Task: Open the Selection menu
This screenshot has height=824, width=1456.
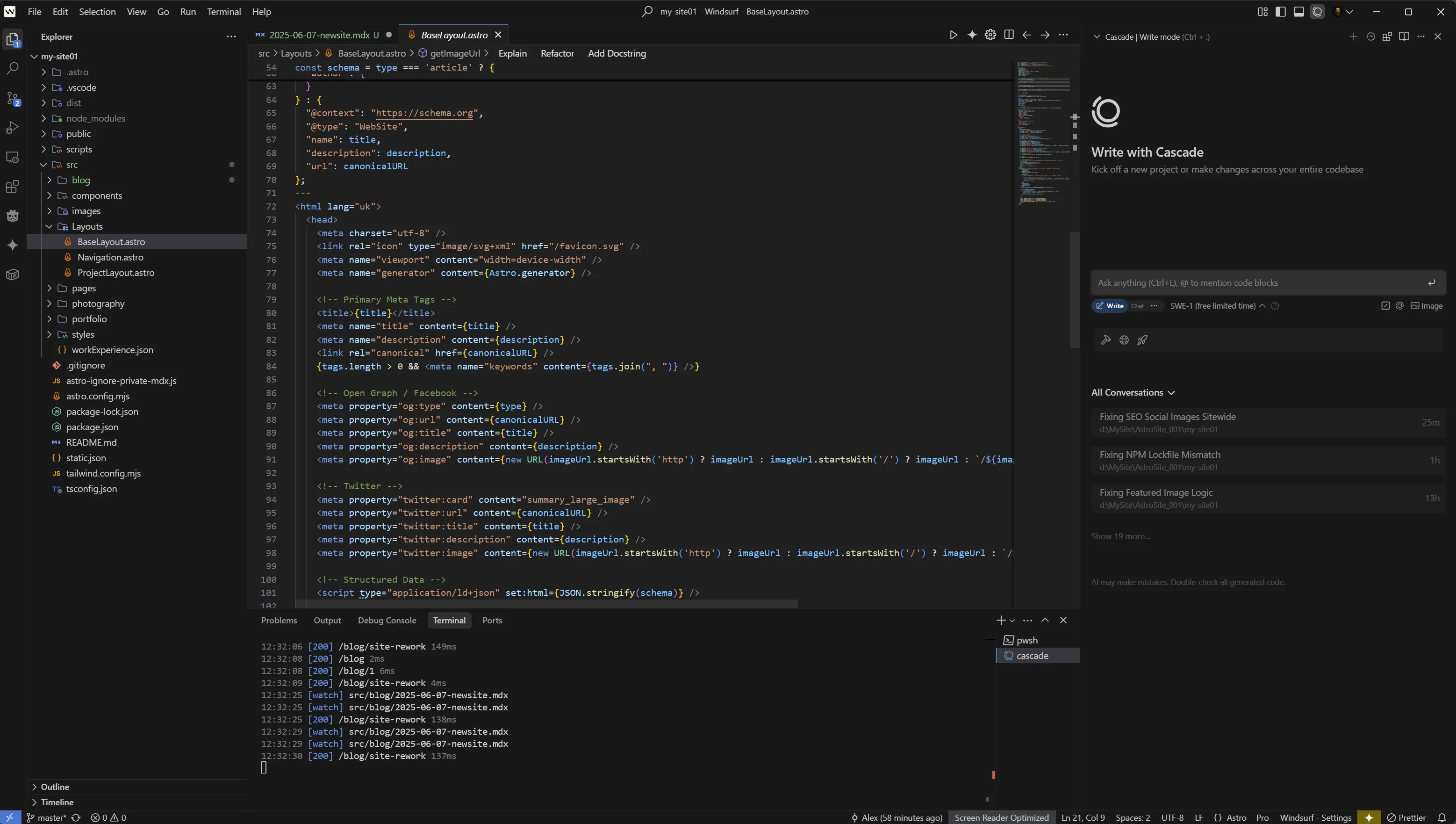Action: tap(97, 11)
